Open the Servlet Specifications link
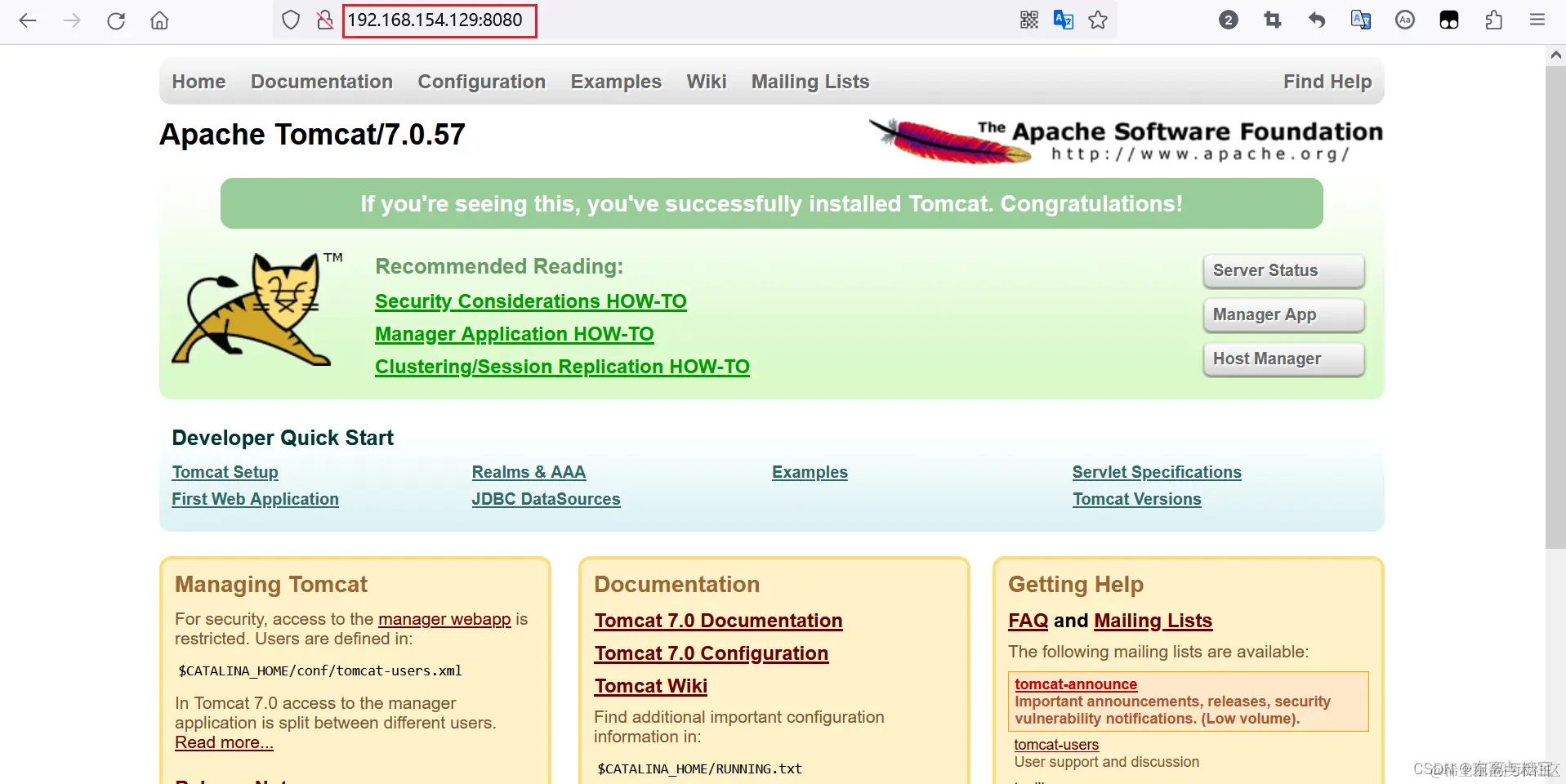1566x784 pixels. click(1157, 472)
